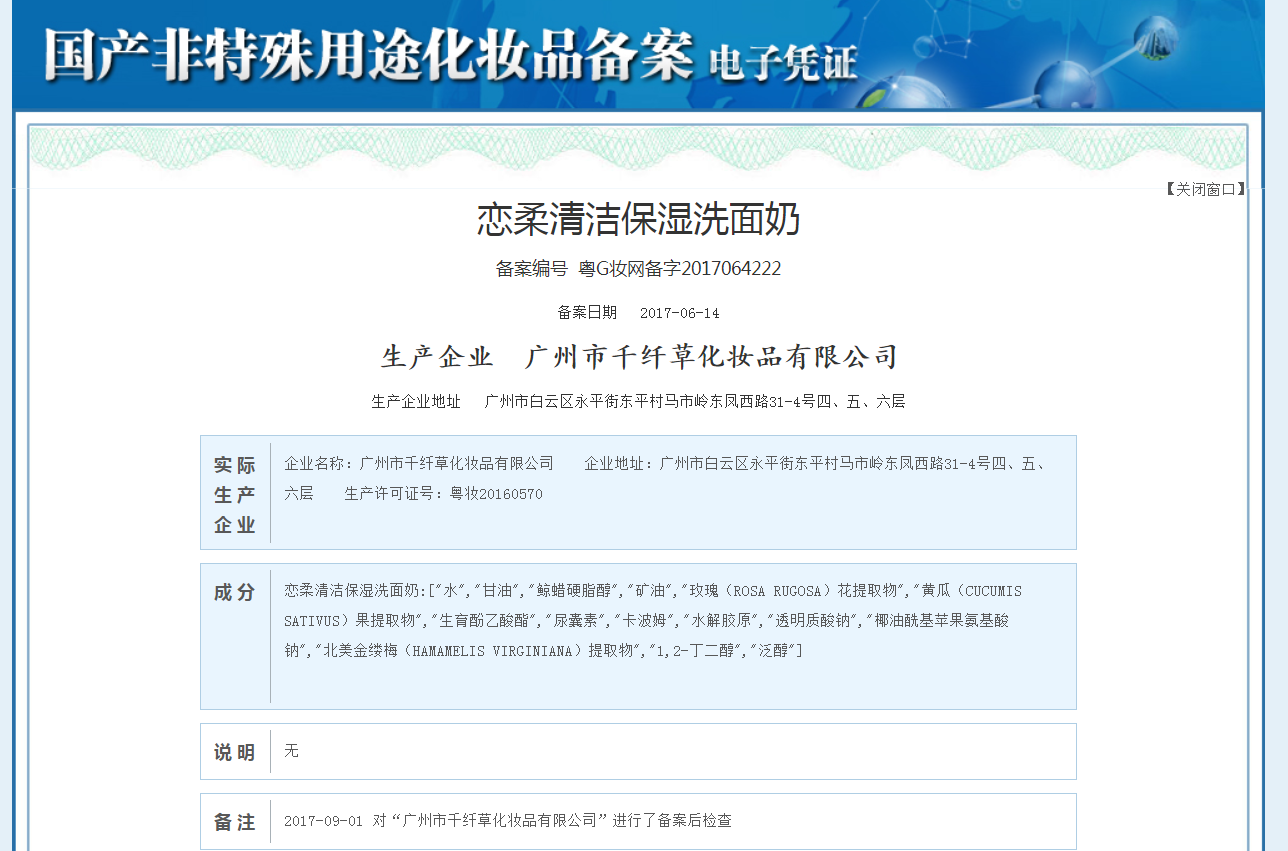Click the ingredient 透明质酸钠

(815, 621)
